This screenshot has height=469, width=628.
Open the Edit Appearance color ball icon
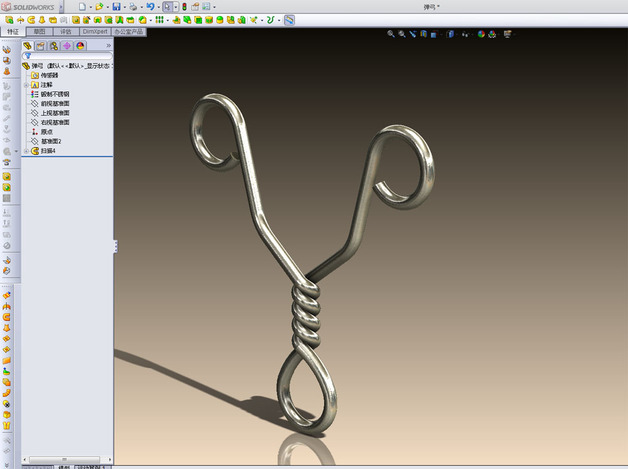(481, 34)
